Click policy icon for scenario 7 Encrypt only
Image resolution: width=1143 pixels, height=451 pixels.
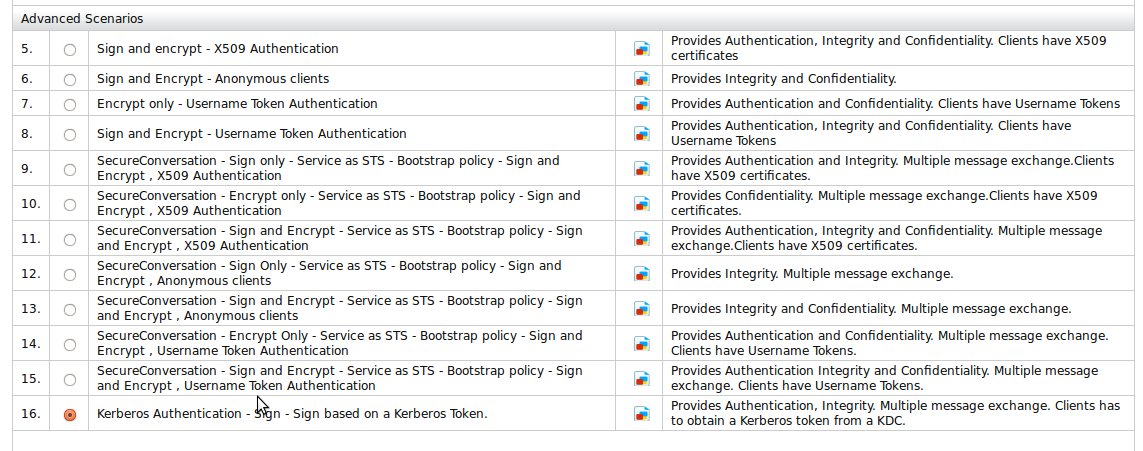tap(642, 104)
